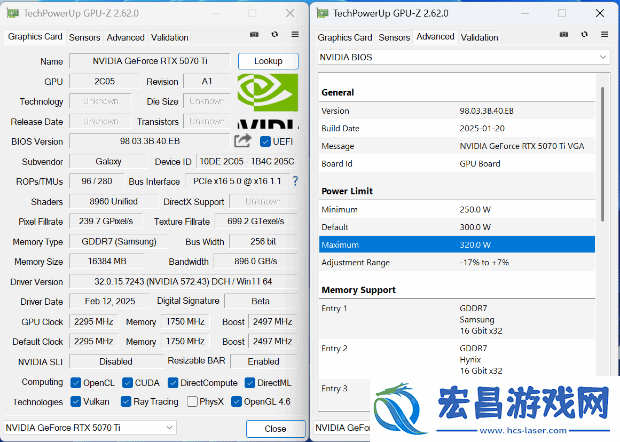Switch to Validation tab in left window
Screen dimensions: 620x442
tap(170, 38)
